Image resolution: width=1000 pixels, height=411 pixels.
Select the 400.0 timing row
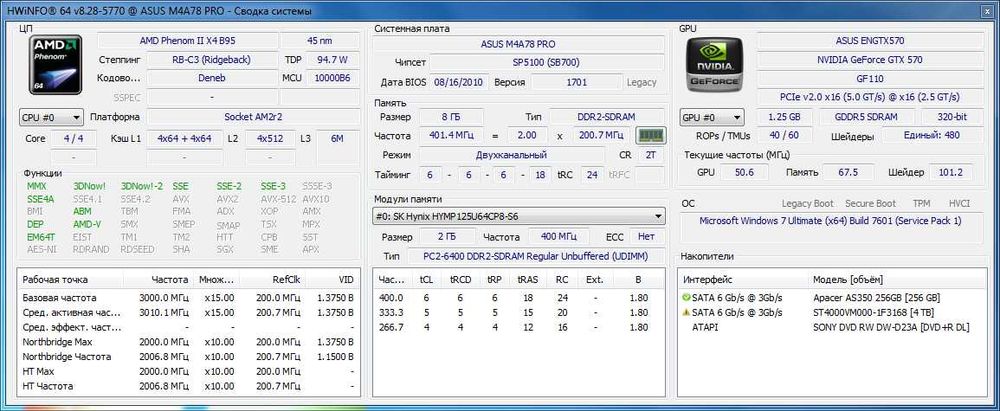pyautogui.click(x=518, y=298)
